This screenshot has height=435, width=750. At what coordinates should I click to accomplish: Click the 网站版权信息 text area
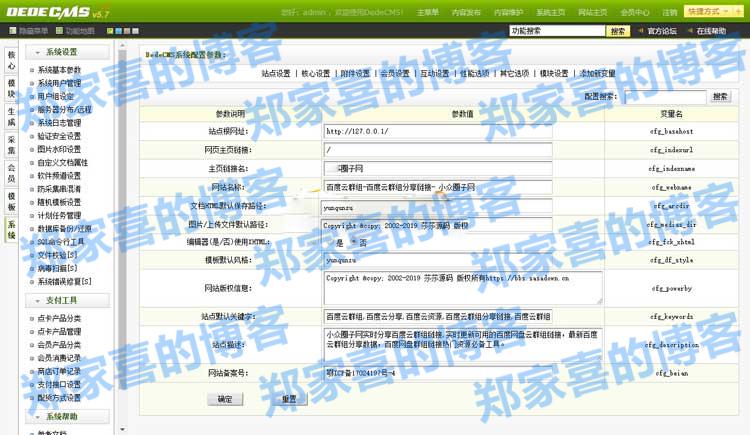pyautogui.click(x=463, y=288)
